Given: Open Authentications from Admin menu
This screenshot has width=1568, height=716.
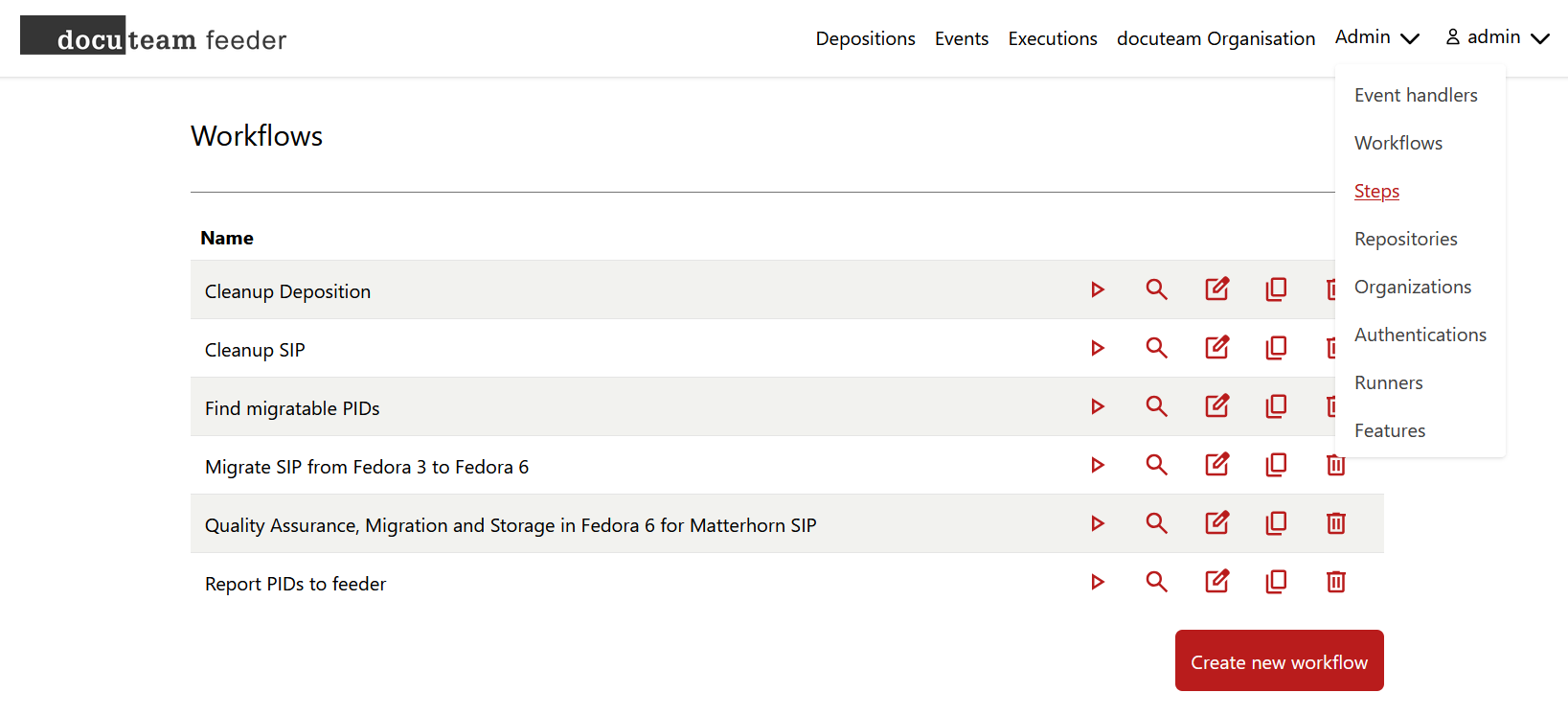Looking at the screenshot, I should point(1420,335).
